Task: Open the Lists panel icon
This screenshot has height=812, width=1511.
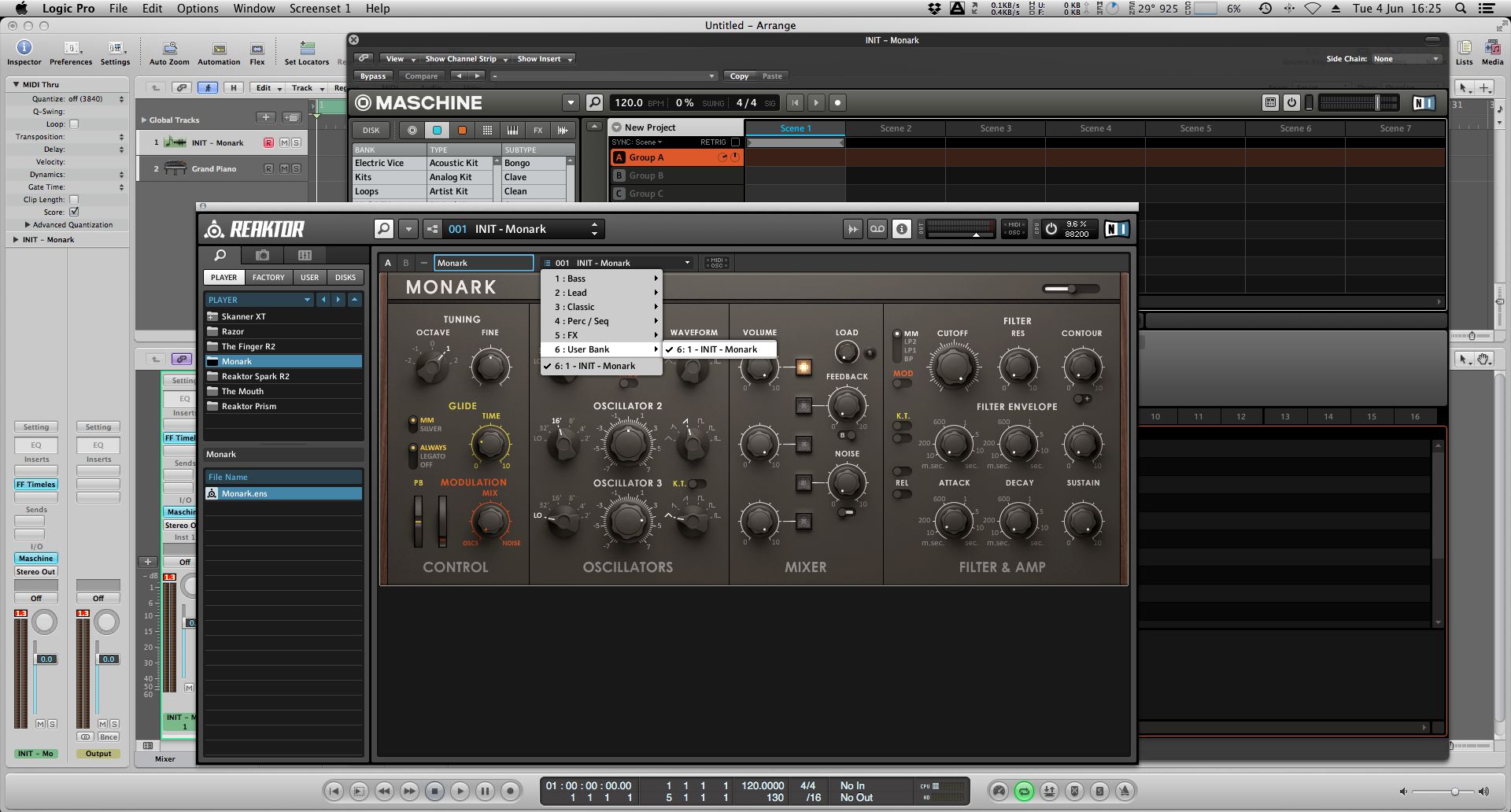Action: (x=1465, y=54)
